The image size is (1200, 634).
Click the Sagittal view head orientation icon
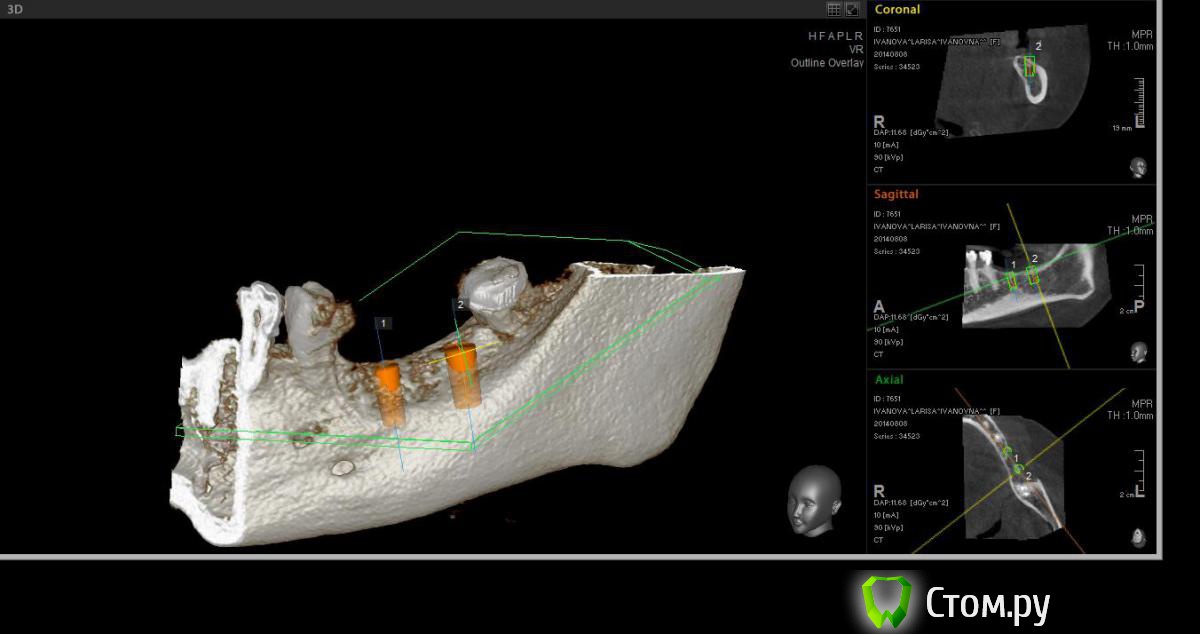(x=1138, y=352)
